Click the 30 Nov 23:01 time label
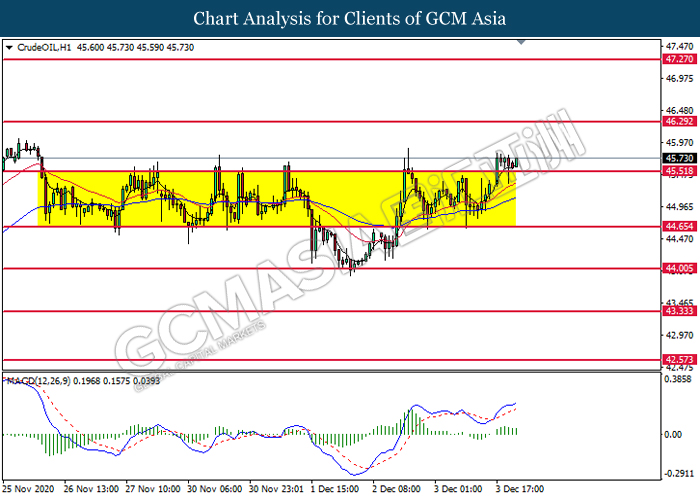The image size is (700, 500). click(276, 489)
